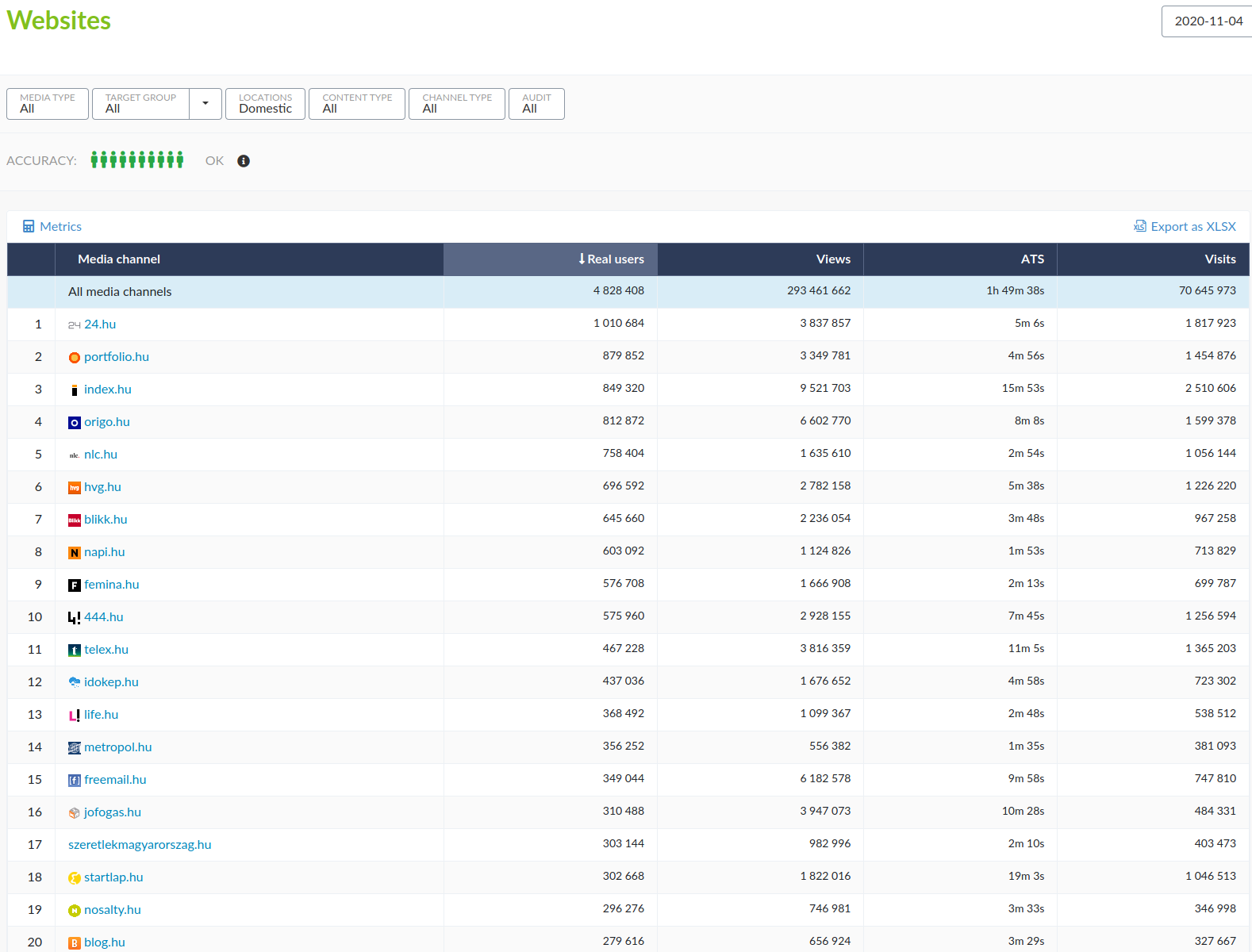Sort by ATS column header
Screen dimensions: 1252x952
click(961, 259)
